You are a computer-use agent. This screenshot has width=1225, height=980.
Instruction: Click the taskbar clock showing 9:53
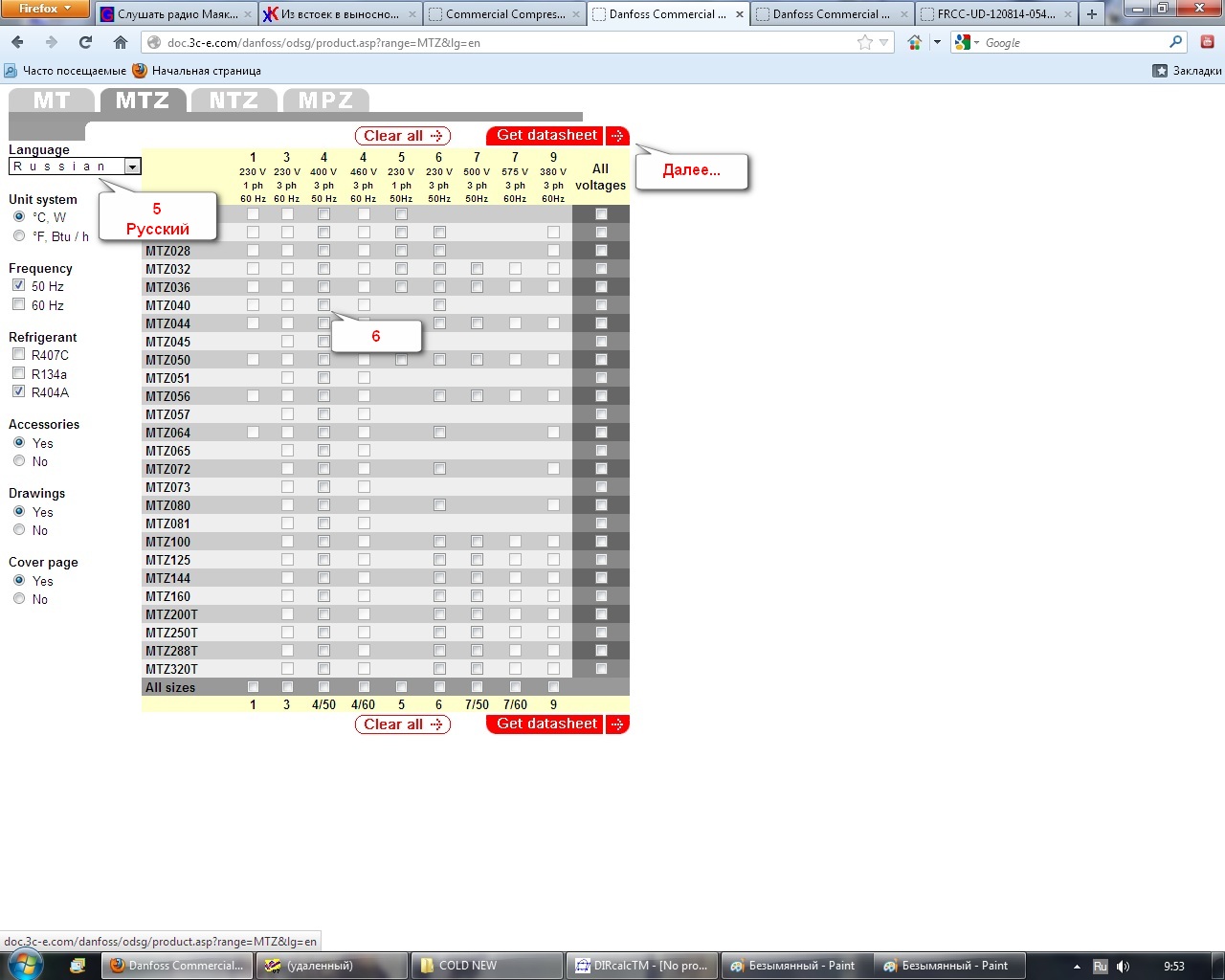(x=1174, y=967)
